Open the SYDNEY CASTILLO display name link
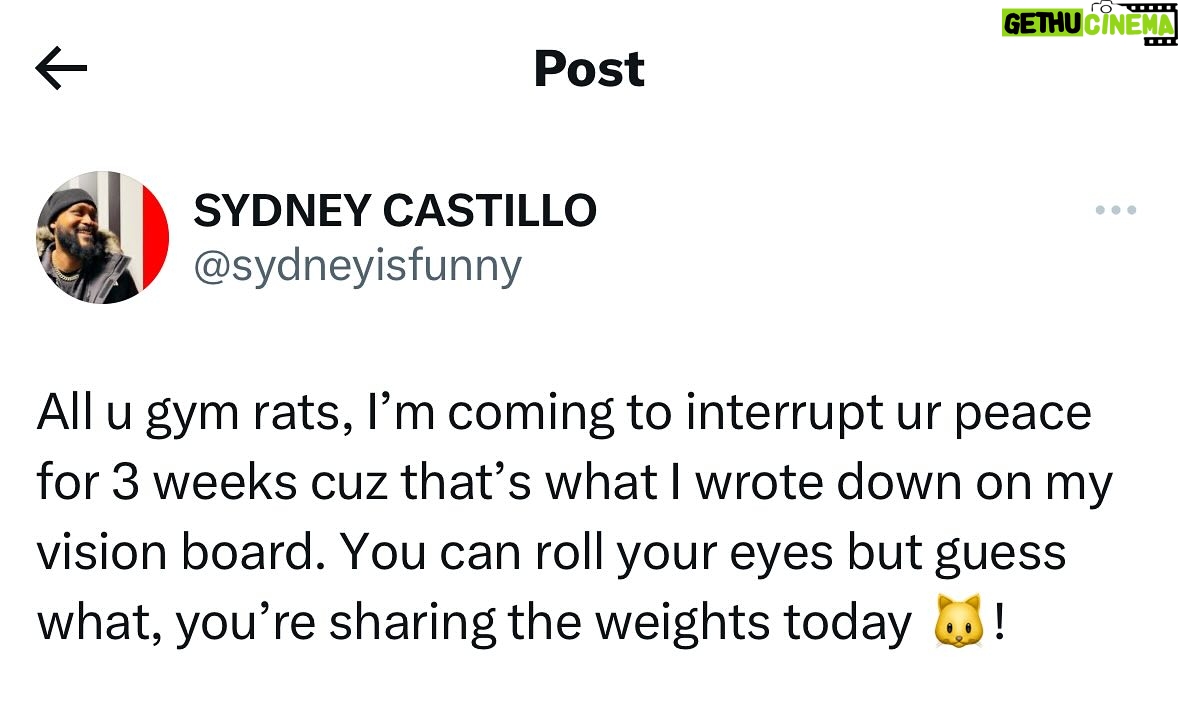 [395, 210]
